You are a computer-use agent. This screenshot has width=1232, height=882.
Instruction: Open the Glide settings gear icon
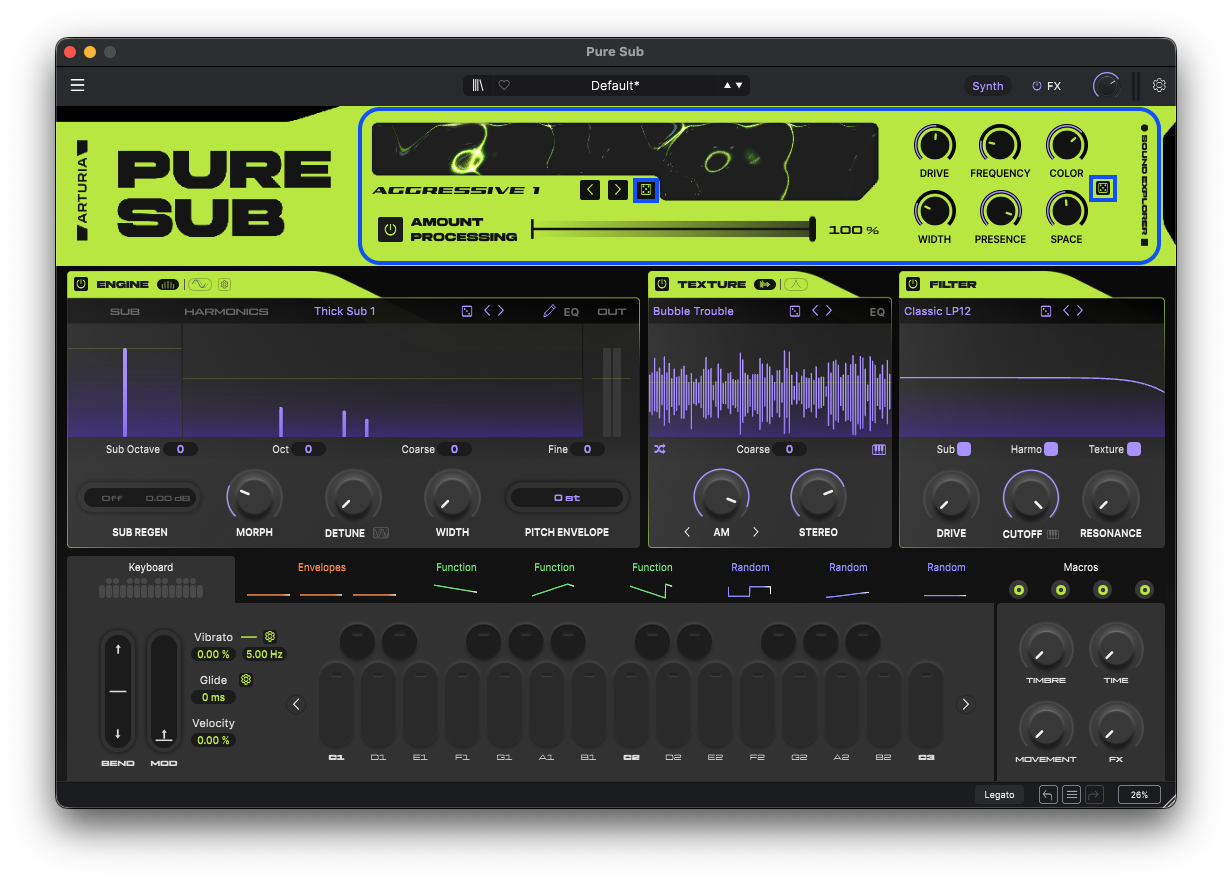pos(246,679)
